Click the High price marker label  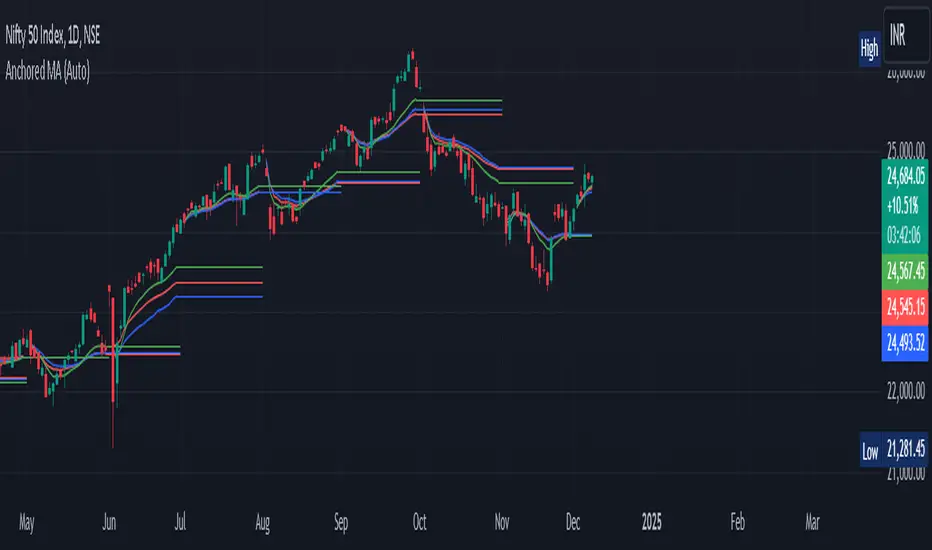coord(869,46)
